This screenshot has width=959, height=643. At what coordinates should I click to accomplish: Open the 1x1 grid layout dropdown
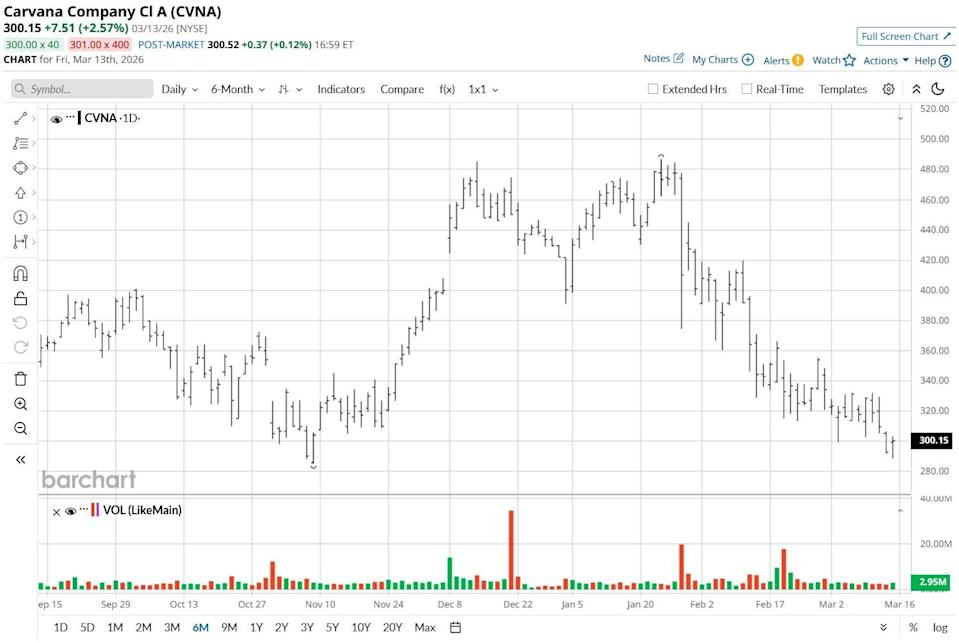[483, 89]
